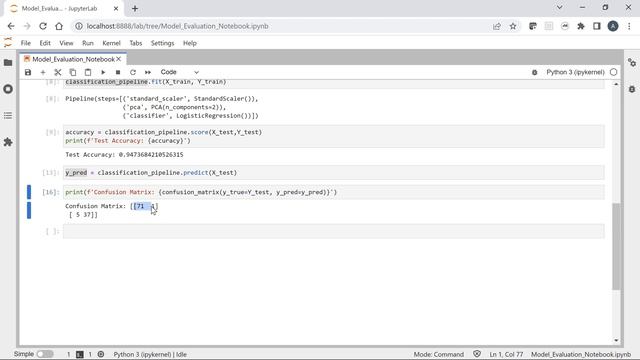640x360 pixels.
Task: Enable the debugger bug icon in toolbar
Action: pyautogui.click(x=534, y=72)
